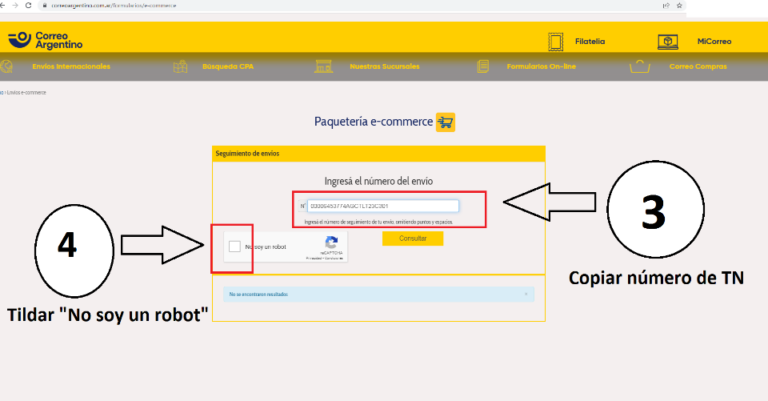The width and height of the screenshot is (768, 401).
Task: Click the Correo Compras basket icon
Action: coord(640,66)
